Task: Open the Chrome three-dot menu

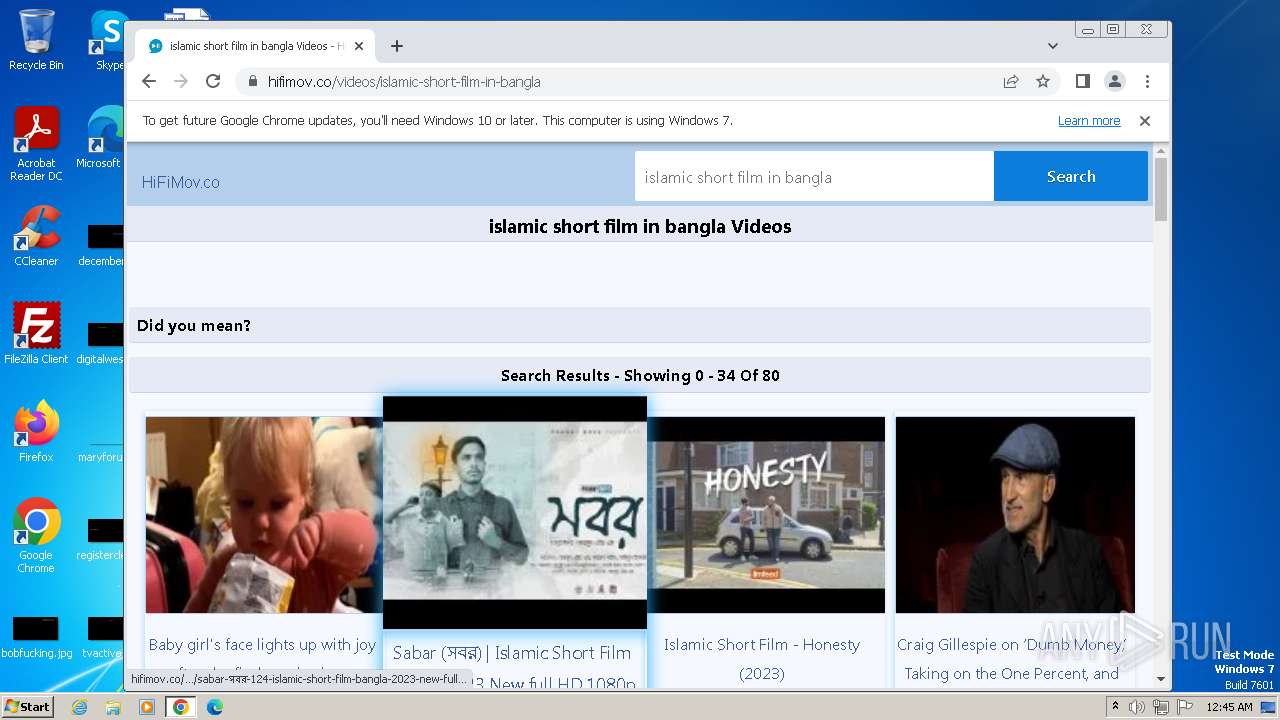Action: pos(1147,81)
